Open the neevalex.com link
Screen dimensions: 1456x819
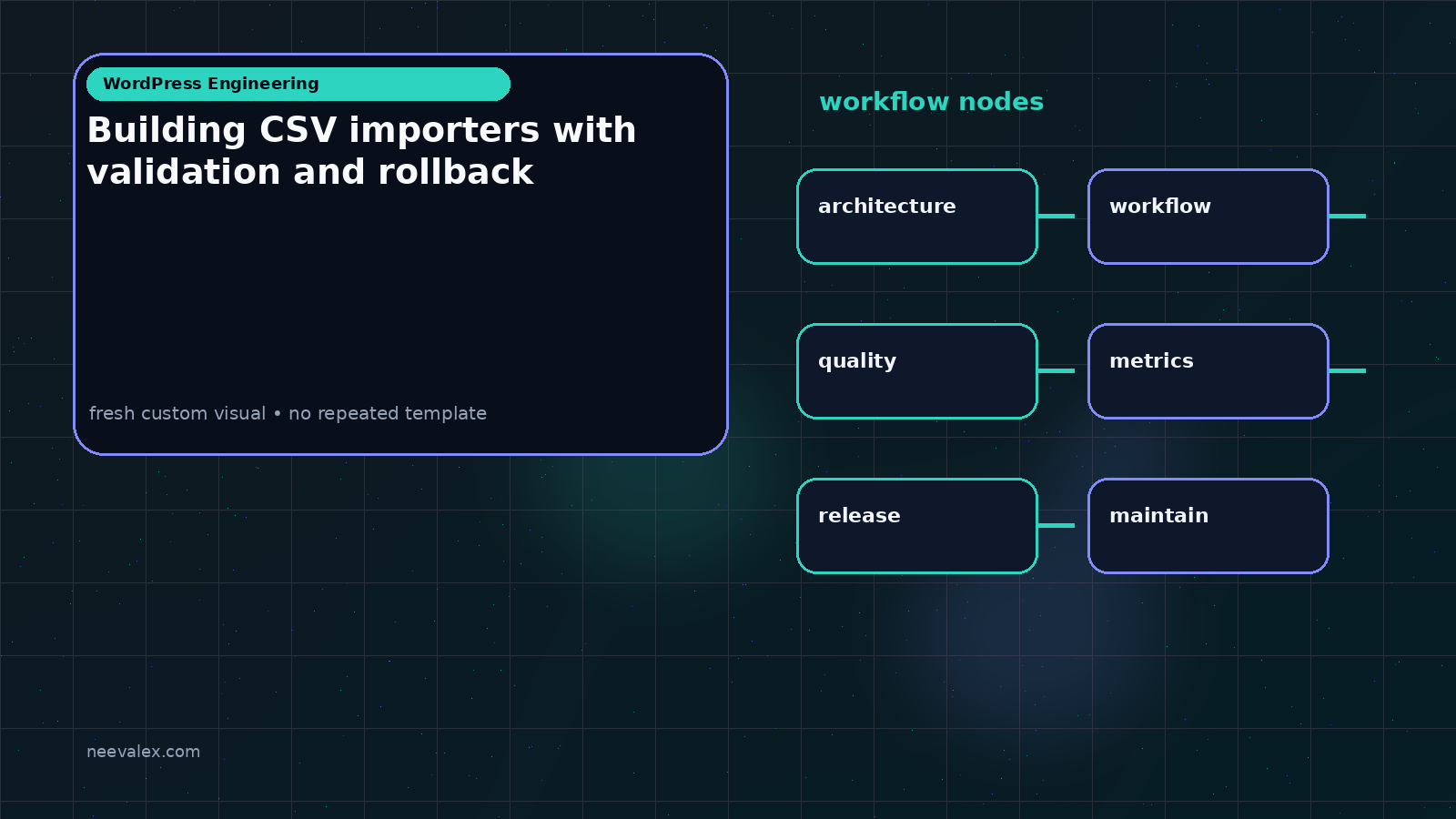(x=143, y=752)
